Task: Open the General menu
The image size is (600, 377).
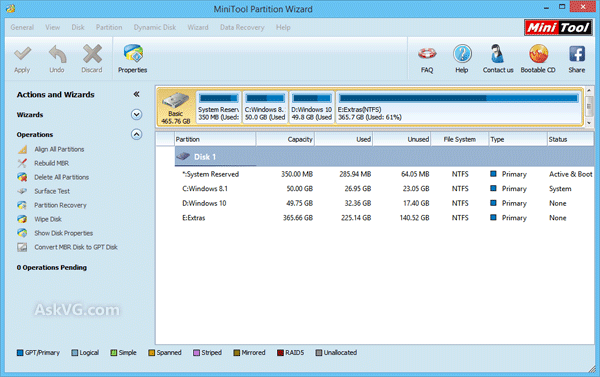Action: 22,28
